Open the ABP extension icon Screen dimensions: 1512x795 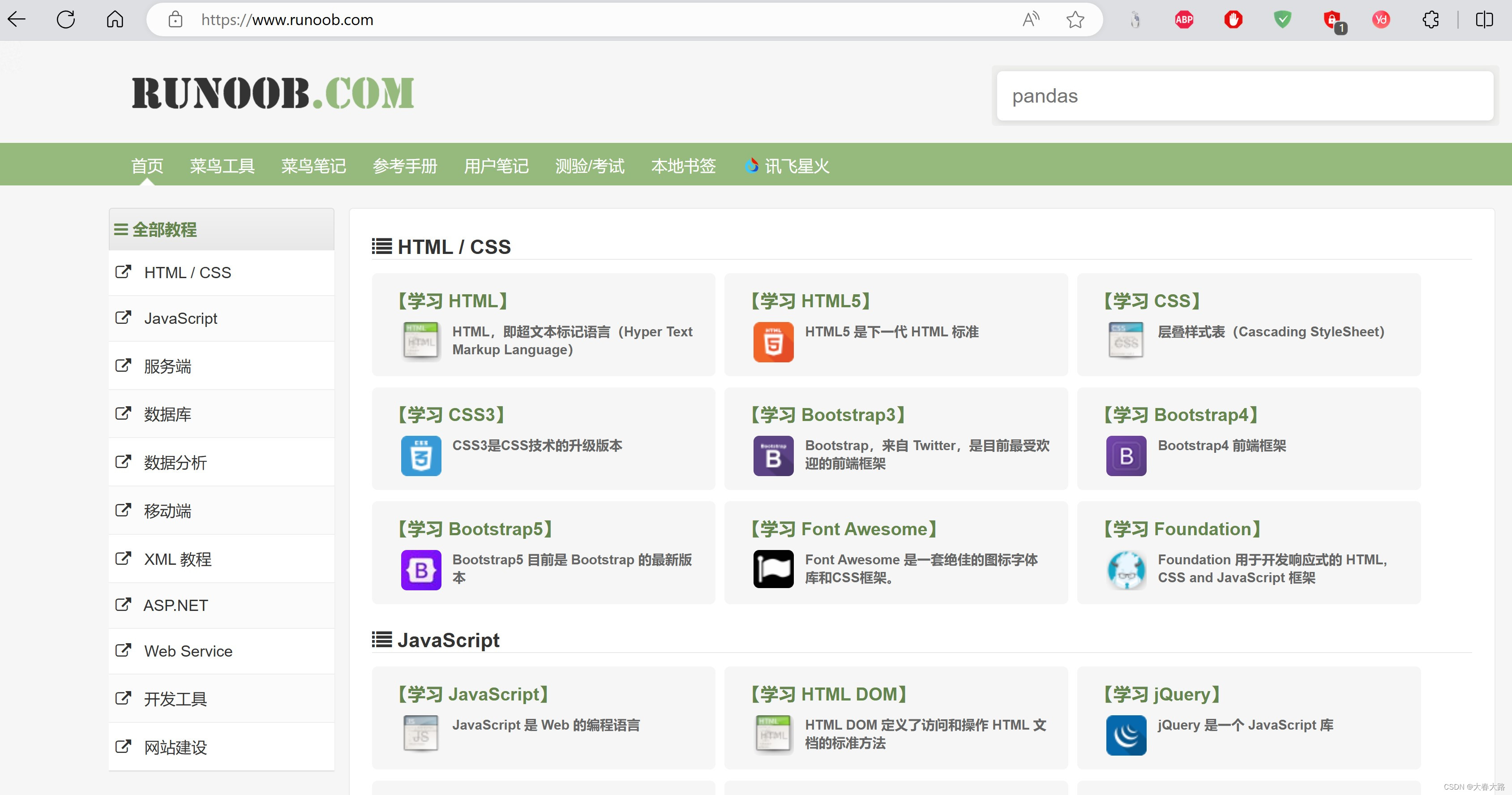[1184, 19]
